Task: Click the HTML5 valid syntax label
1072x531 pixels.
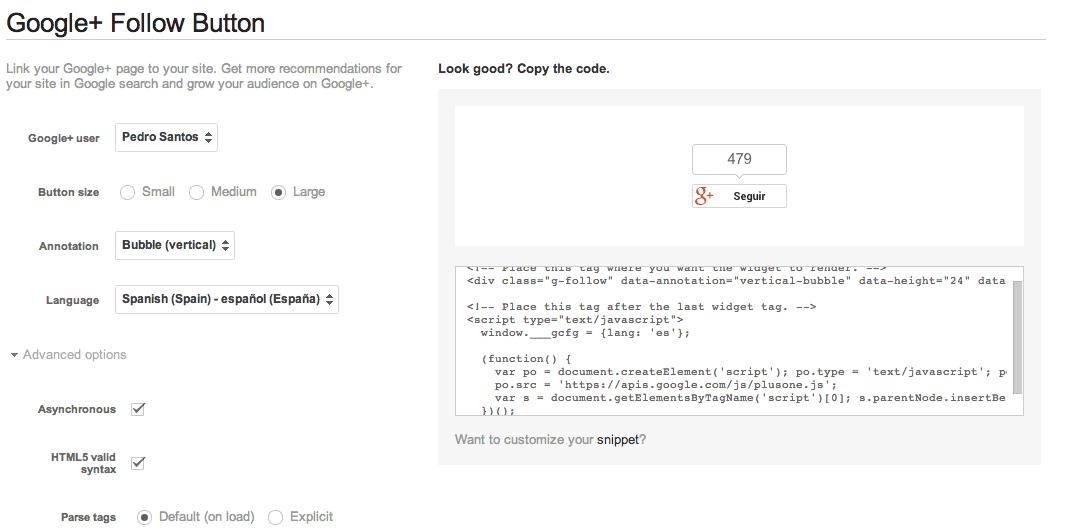Action: pos(83,463)
